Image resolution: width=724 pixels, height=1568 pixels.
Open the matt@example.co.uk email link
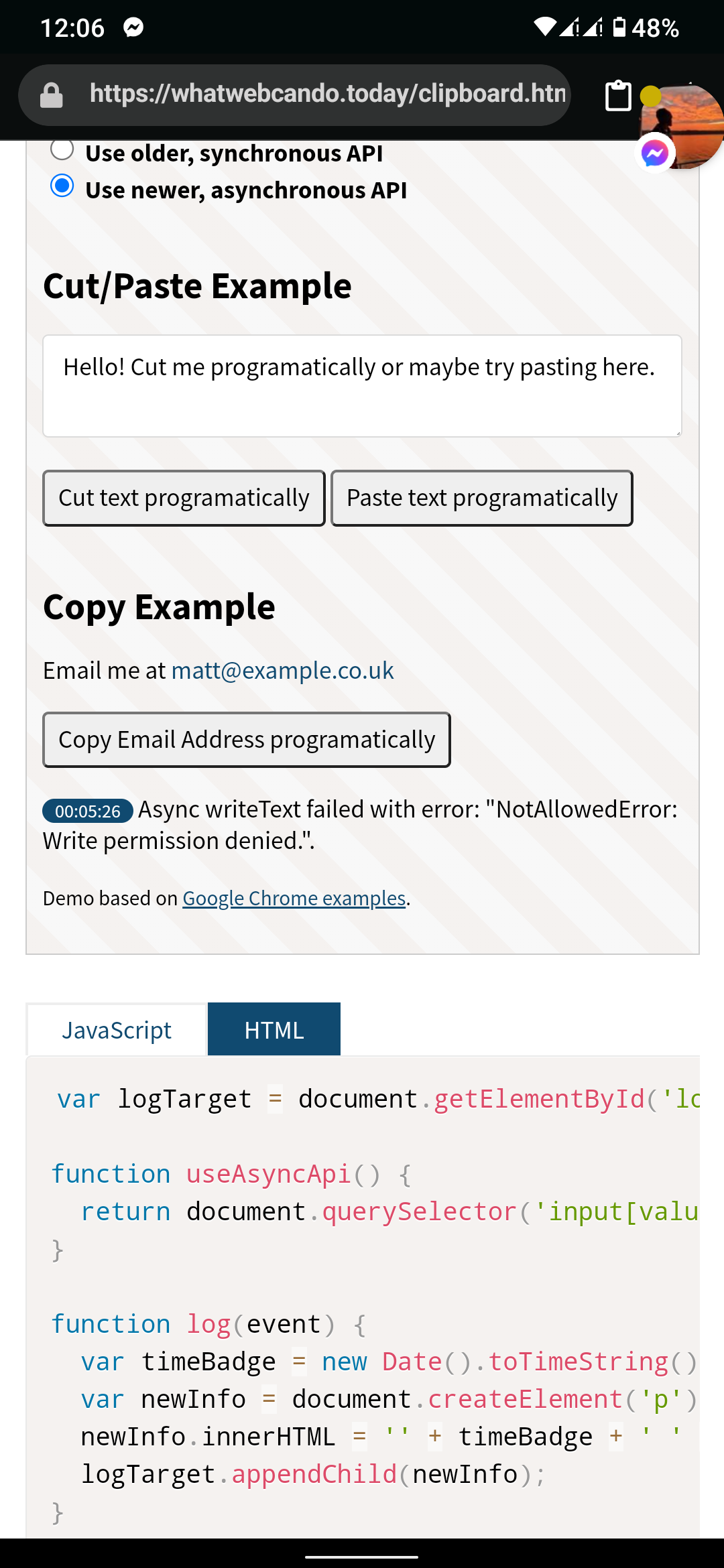pyautogui.click(x=282, y=671)
